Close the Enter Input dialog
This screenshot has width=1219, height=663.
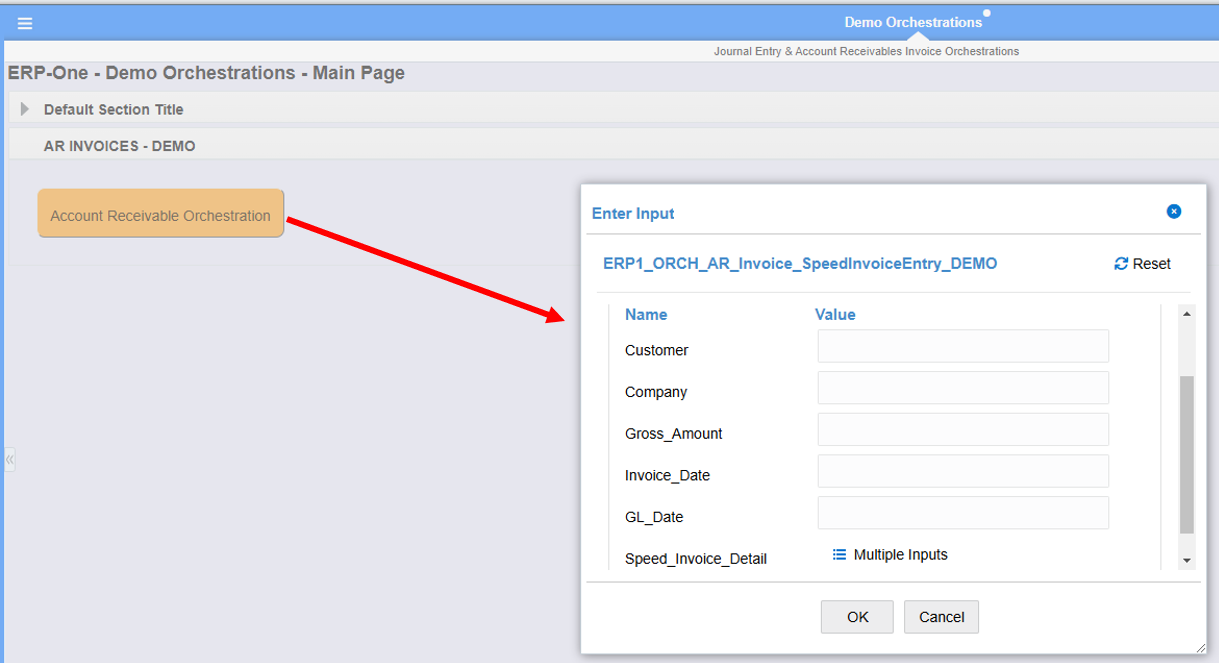pyautogui.click(x=1174, y=211)
